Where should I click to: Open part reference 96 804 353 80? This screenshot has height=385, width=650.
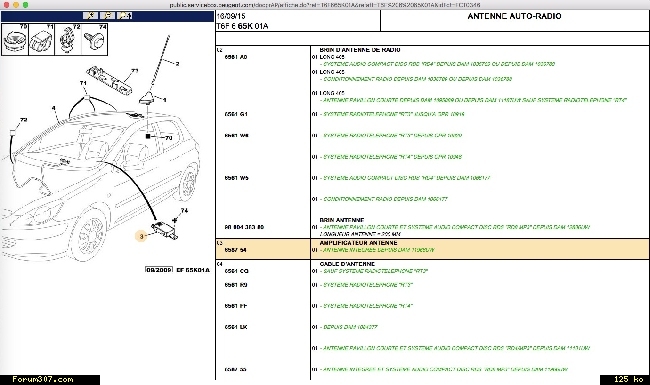tap(244, 227)
